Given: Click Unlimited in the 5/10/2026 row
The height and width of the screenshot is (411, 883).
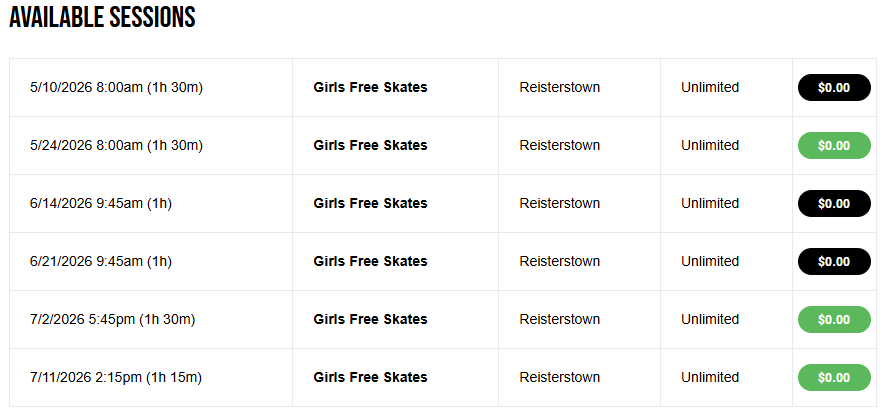Looking at the screenshot, I should click(x=710, y=88).
